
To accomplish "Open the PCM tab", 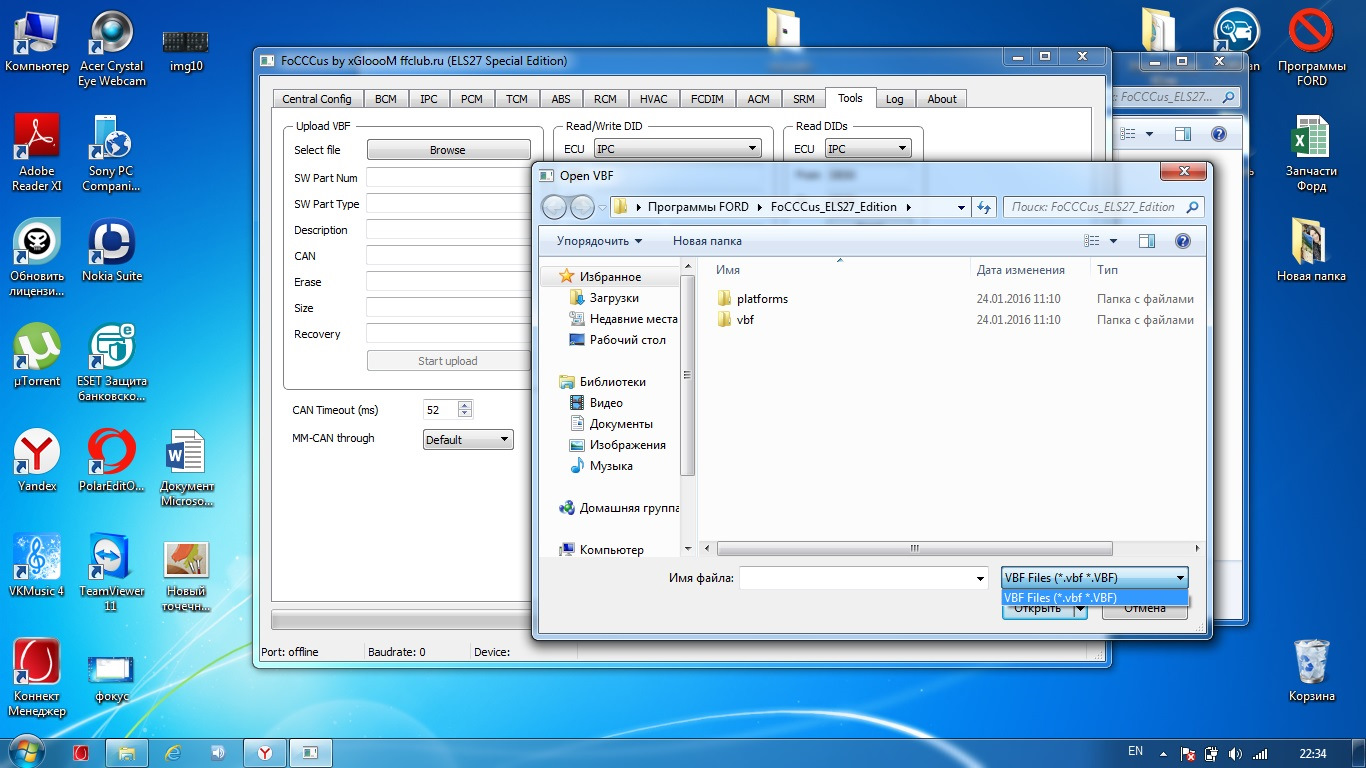I will [x=471, y=99].
